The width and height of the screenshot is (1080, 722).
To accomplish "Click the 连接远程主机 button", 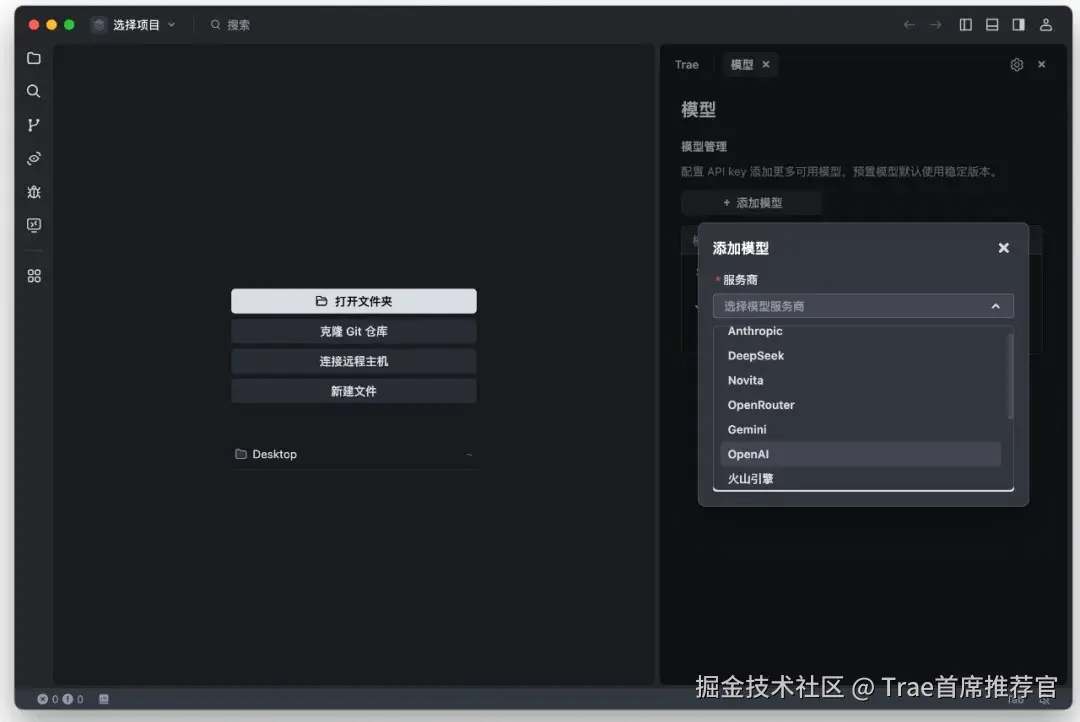I will (x=353, y=361).
